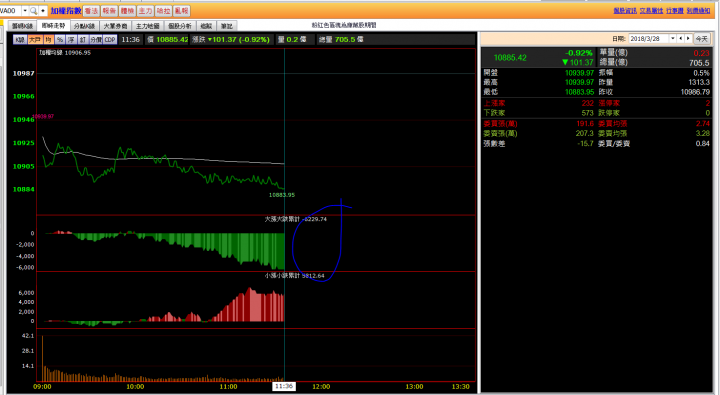Click the date field 2018/3/28
Screen dimensions: 720x395
649,39
